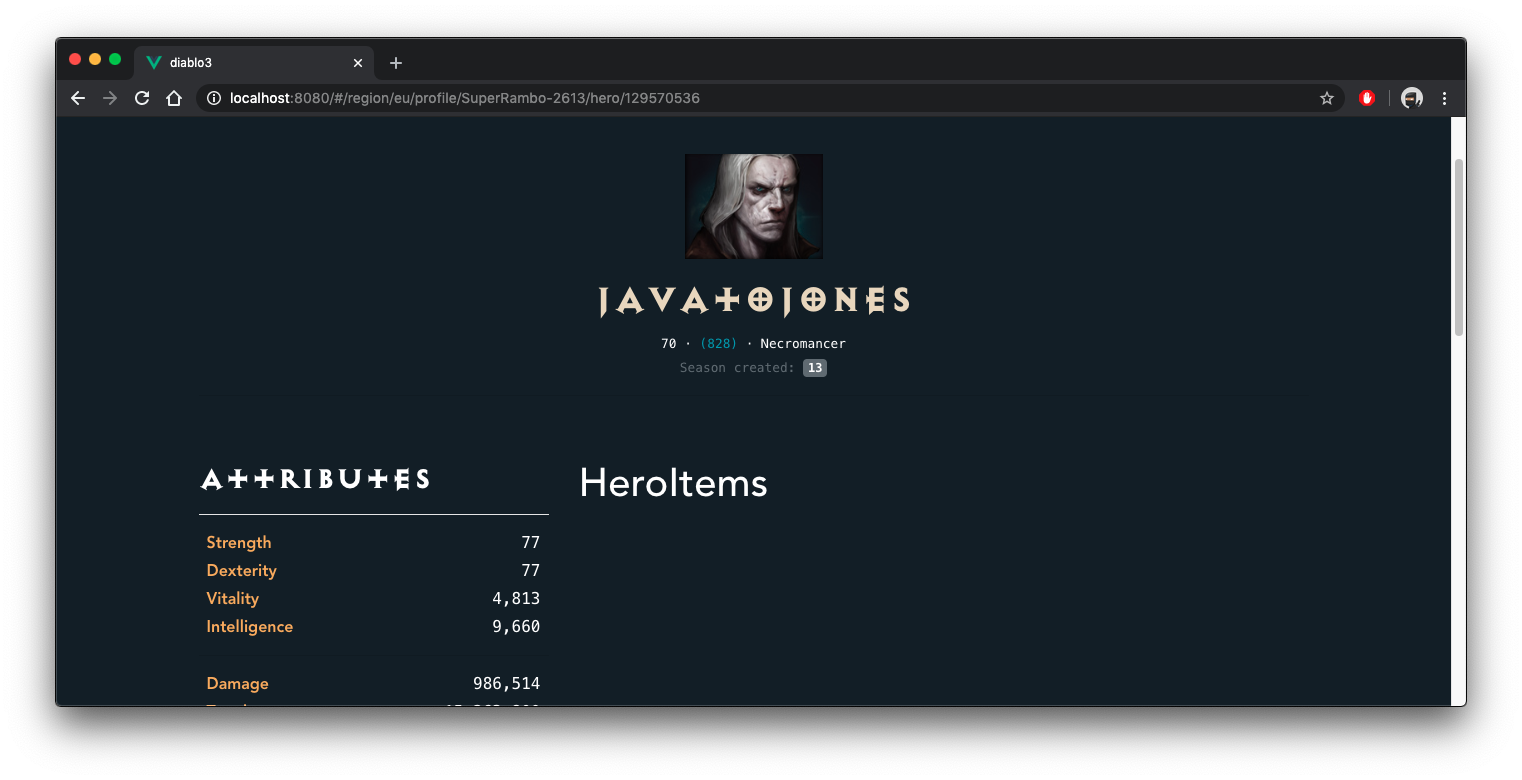Click the paragon level (828)
The image size is (1522, 780).
point(718,344)
